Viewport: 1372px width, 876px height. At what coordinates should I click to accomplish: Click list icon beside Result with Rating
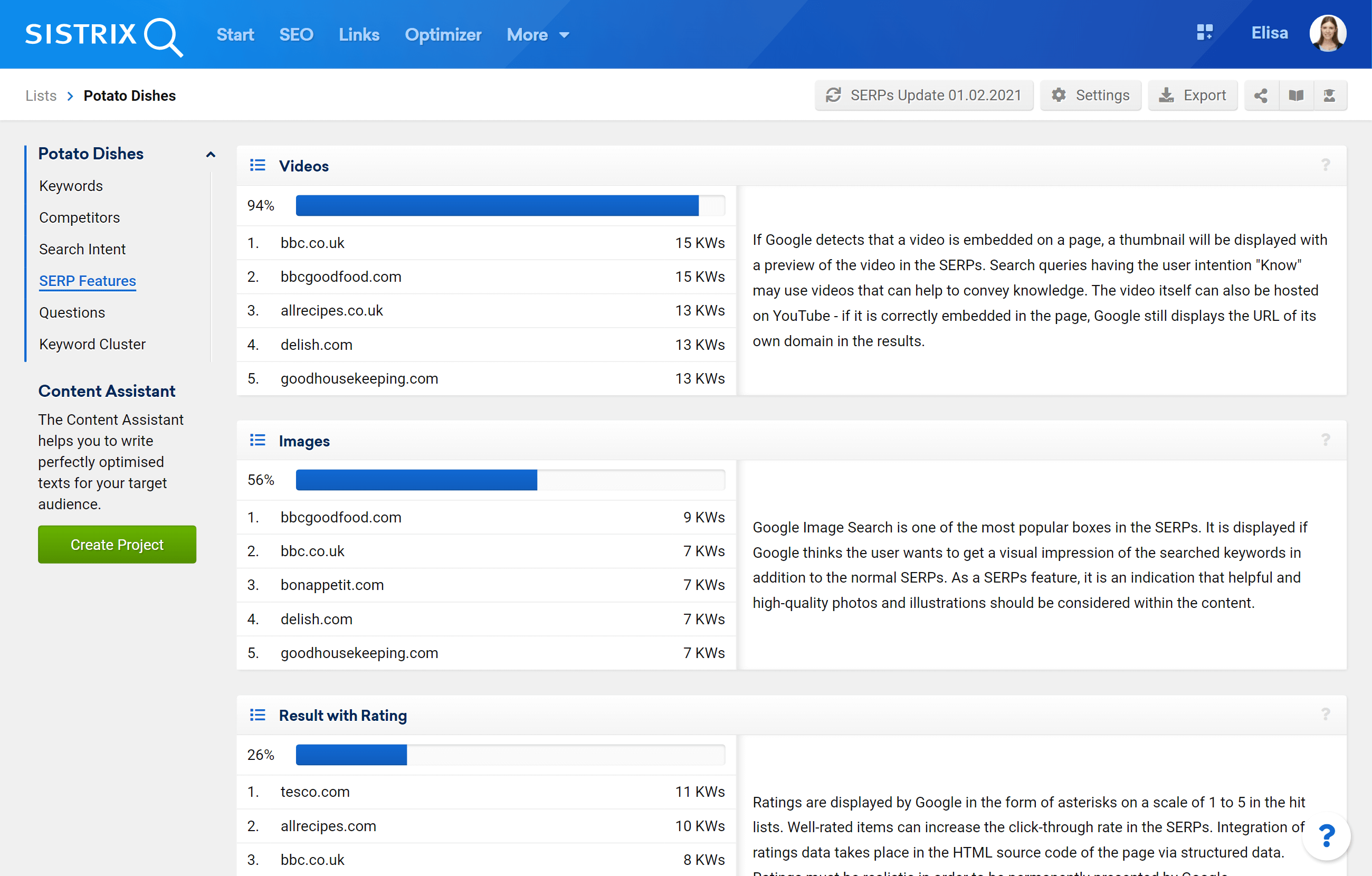[258, 715]
